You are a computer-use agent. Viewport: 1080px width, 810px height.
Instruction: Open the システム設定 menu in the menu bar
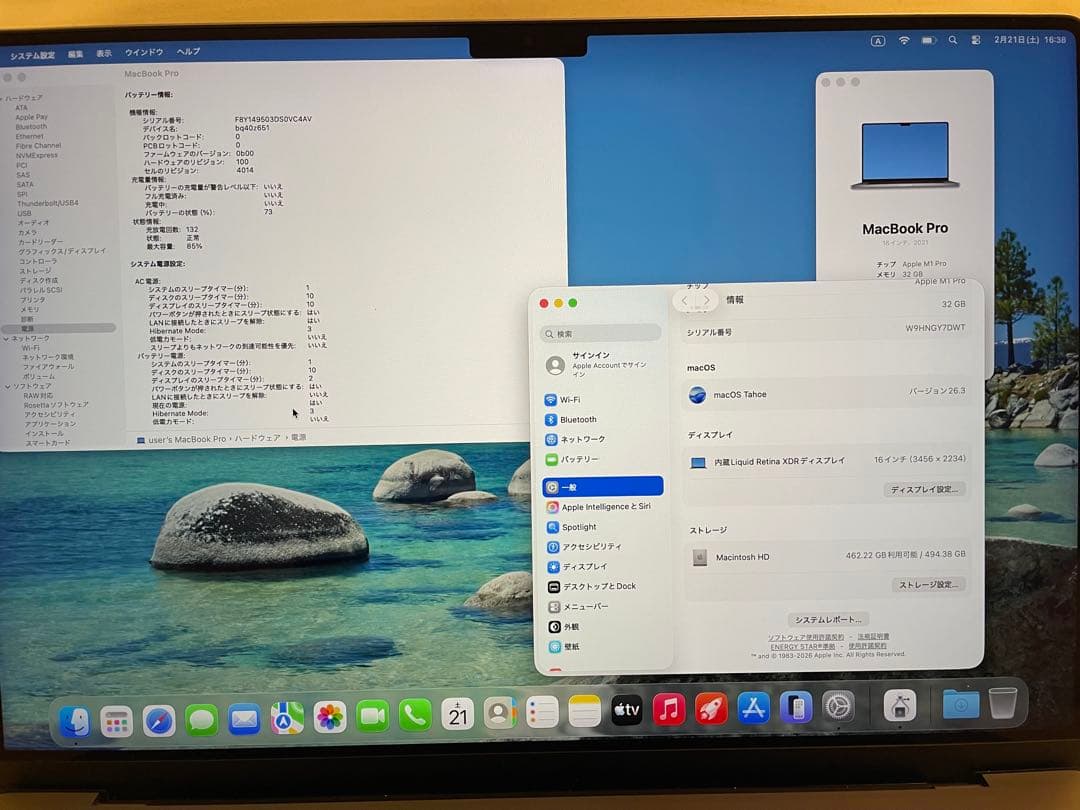[32, 55]
